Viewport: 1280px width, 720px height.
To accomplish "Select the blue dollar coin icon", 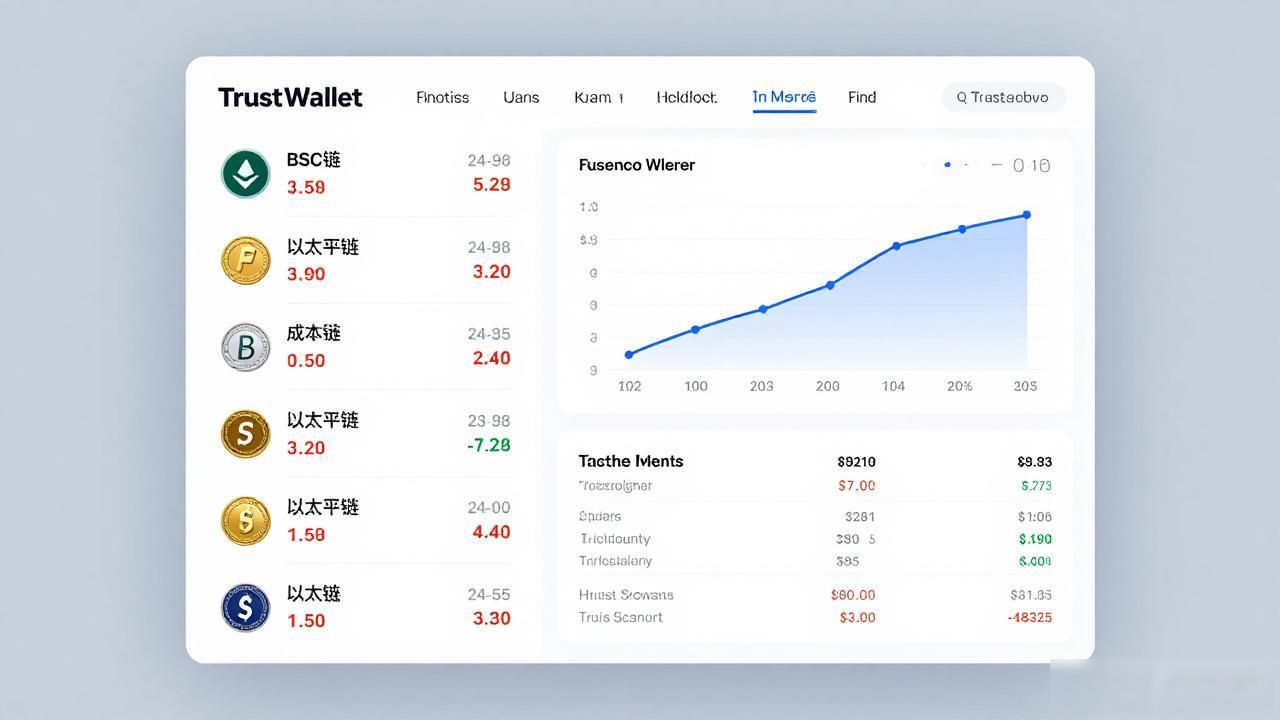I will tap(245, 607).
